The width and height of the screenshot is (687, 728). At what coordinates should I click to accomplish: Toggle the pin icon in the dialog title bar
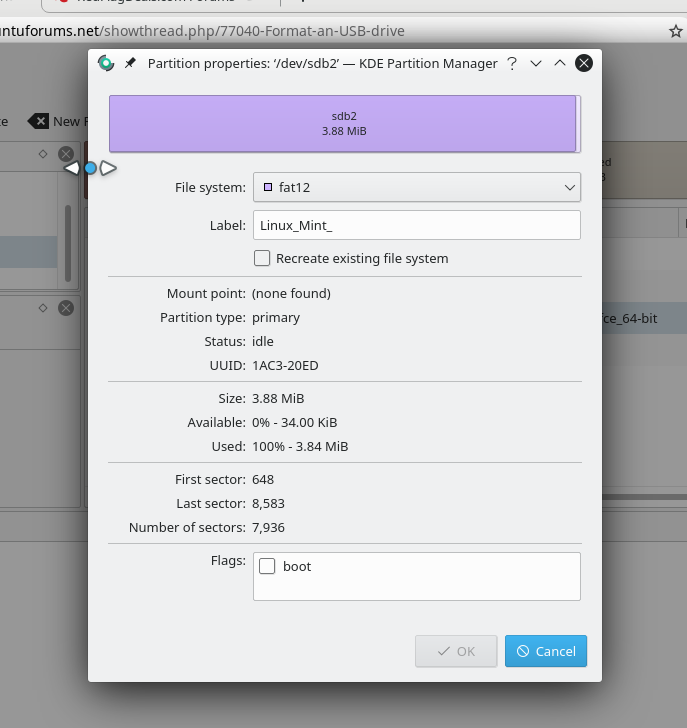pos(130,63)
